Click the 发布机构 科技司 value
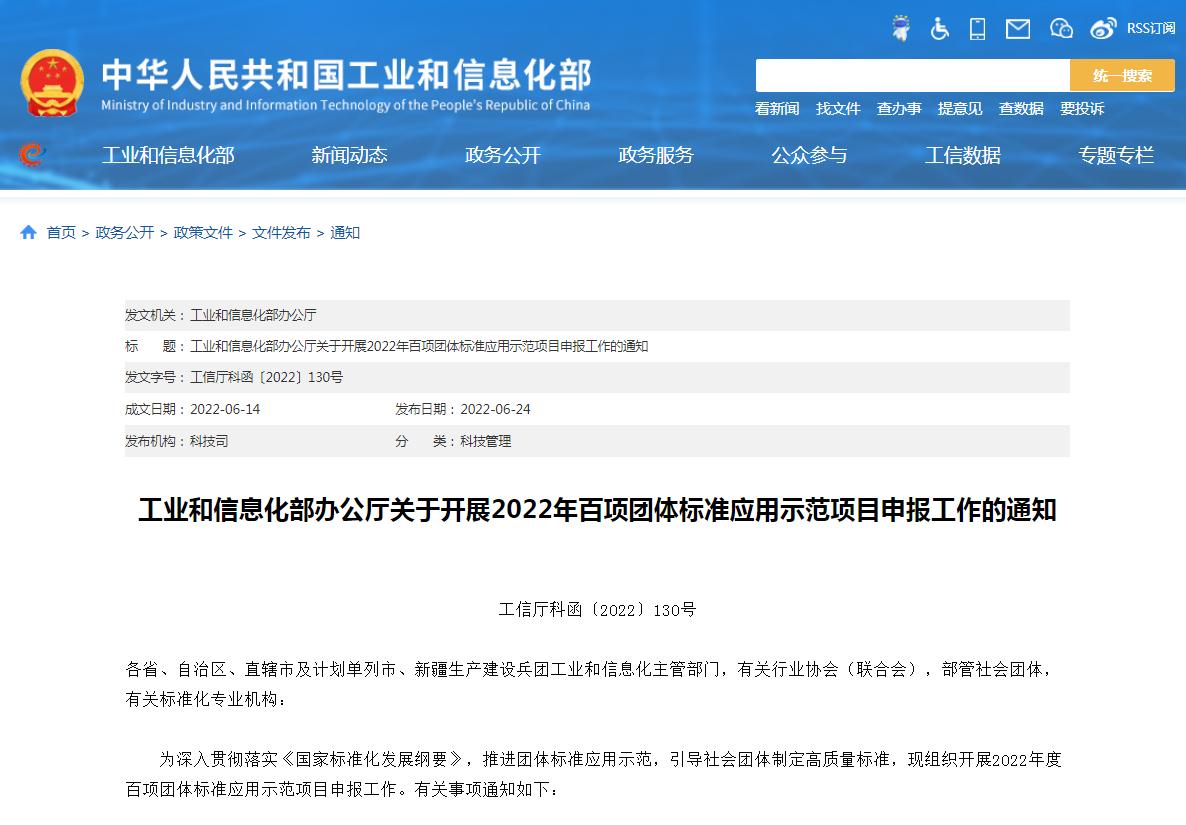Screen dimensions: 1186x825 209,441
